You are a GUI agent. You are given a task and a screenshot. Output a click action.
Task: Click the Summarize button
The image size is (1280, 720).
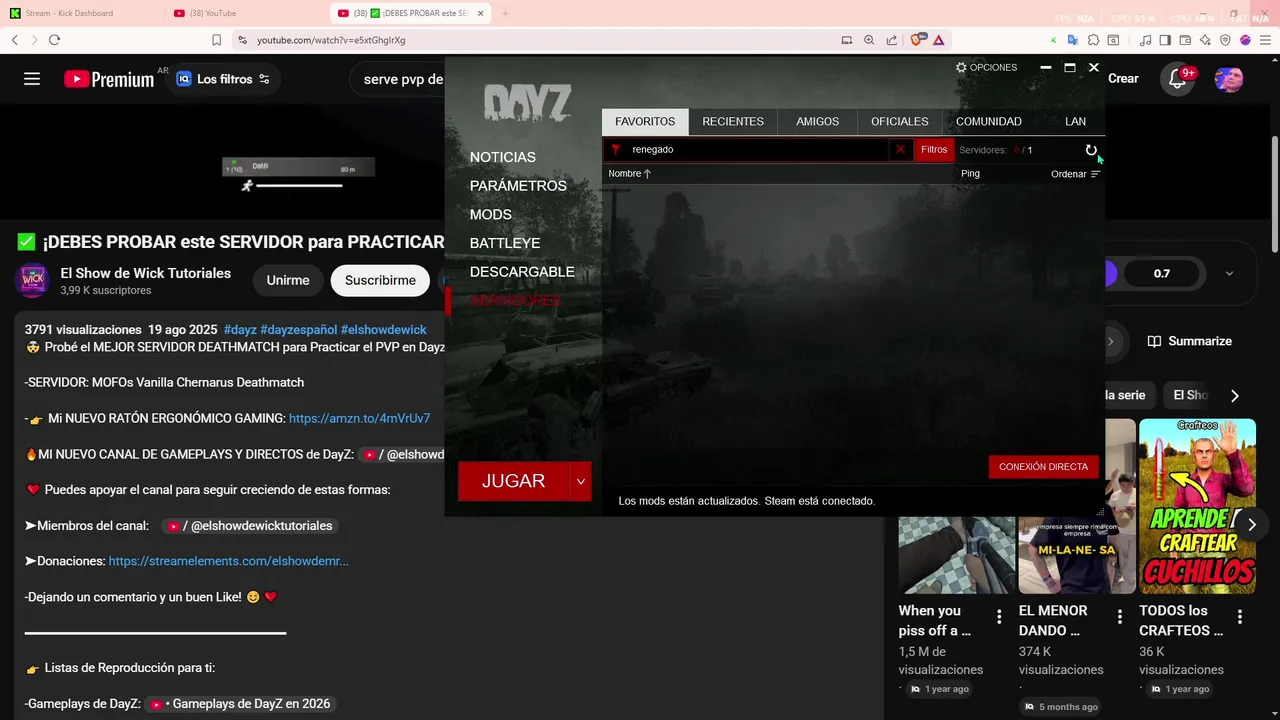pos(1189,341)
